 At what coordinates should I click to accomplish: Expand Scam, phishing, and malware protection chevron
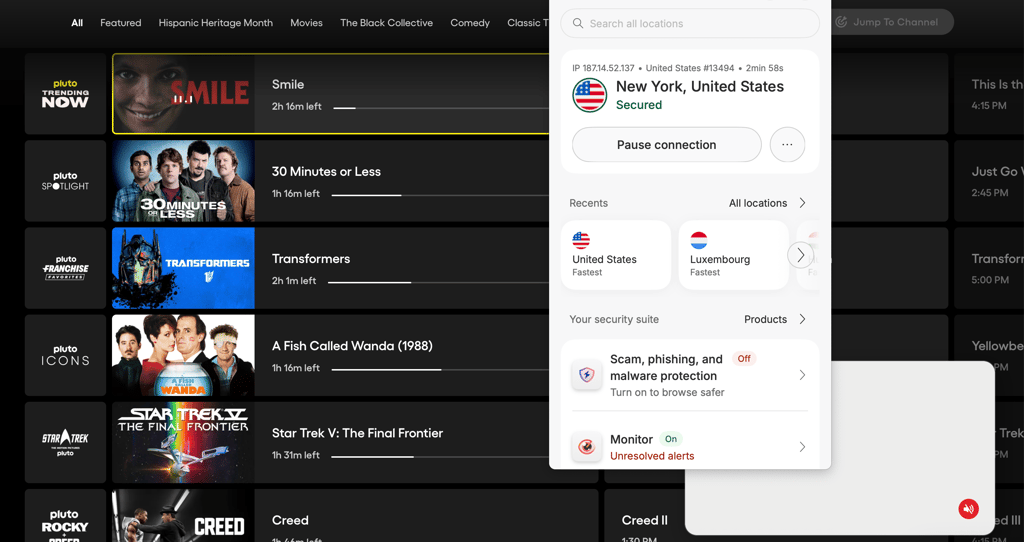[802, 375]
